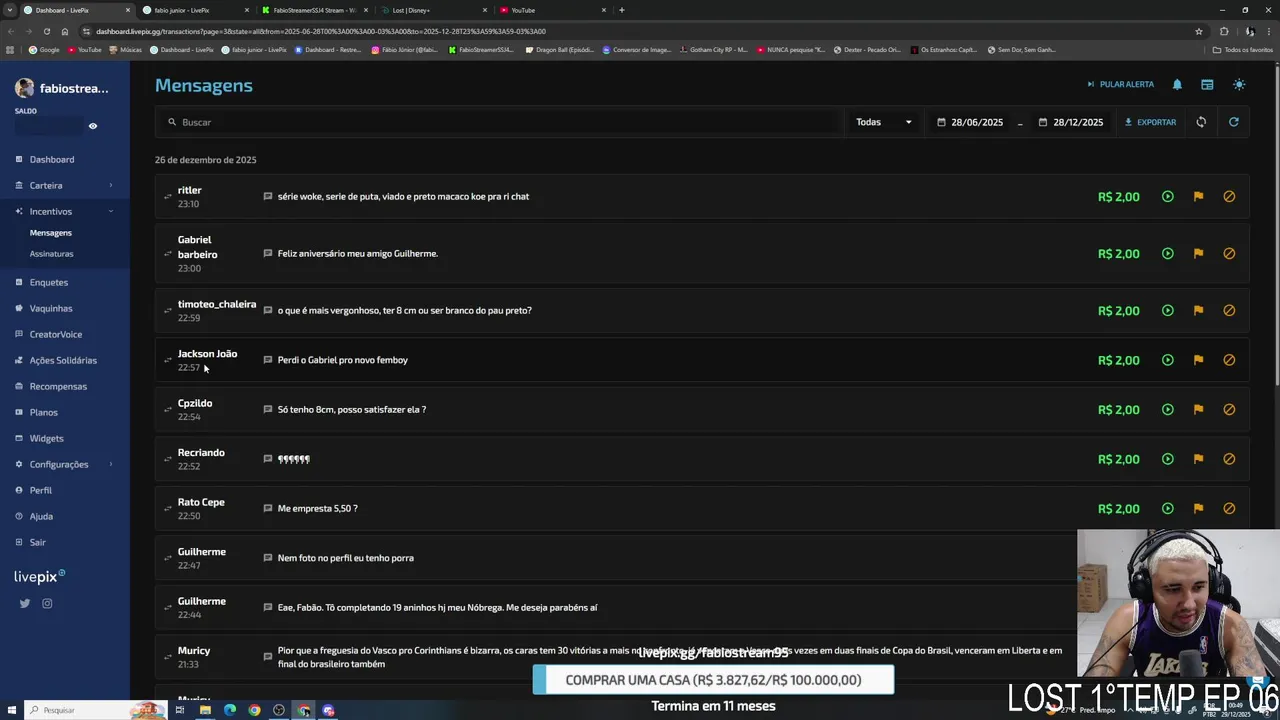Viewport: 1280px width, 720px height.
Task: Flag the ritler message
Action: (x=1198, y=197)
